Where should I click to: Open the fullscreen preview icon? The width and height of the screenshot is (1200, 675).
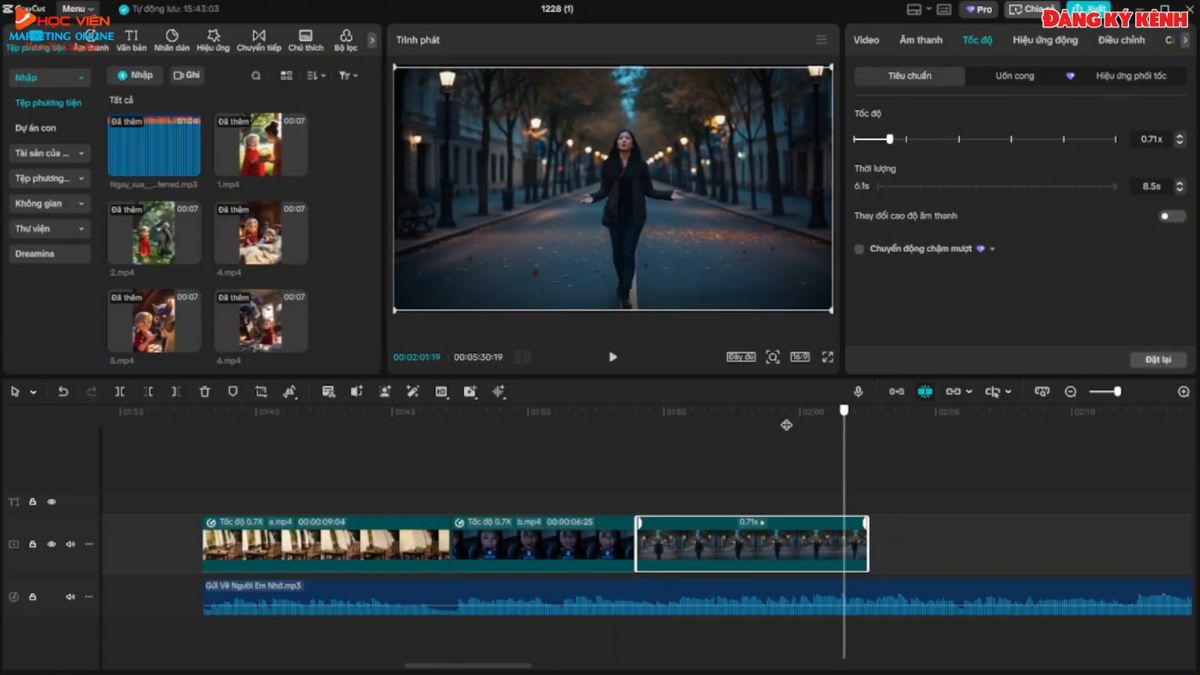tap(827, 355)
